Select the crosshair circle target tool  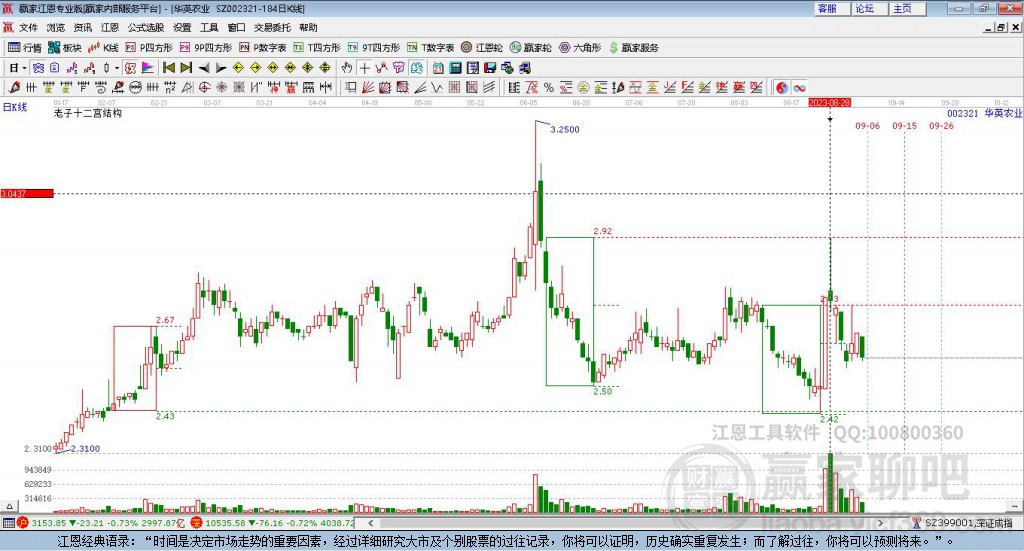(204, 87)
